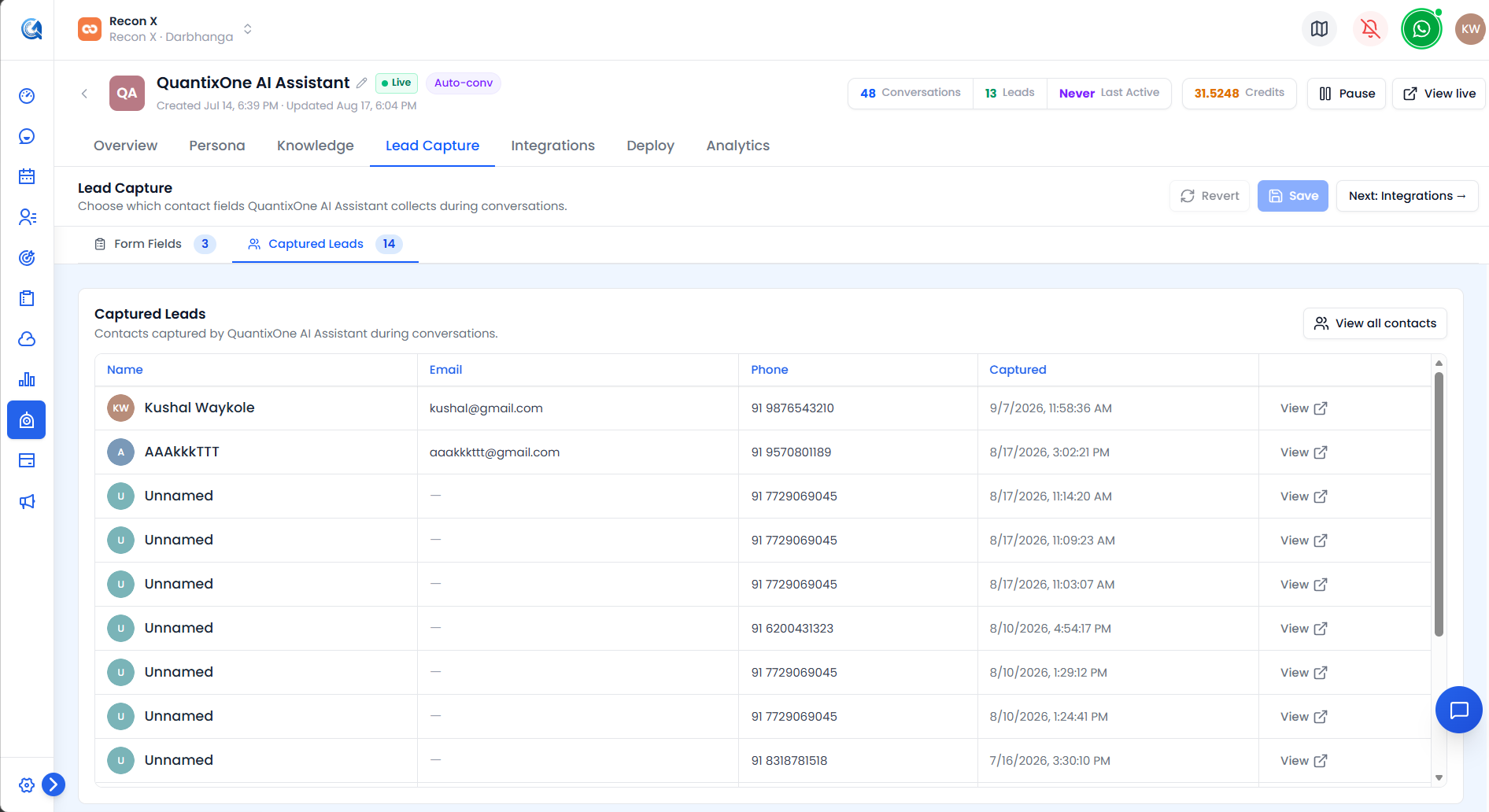View the AAAkkkTTT lead
This screenshot has height=812, width=1489.
(1304, 452)
